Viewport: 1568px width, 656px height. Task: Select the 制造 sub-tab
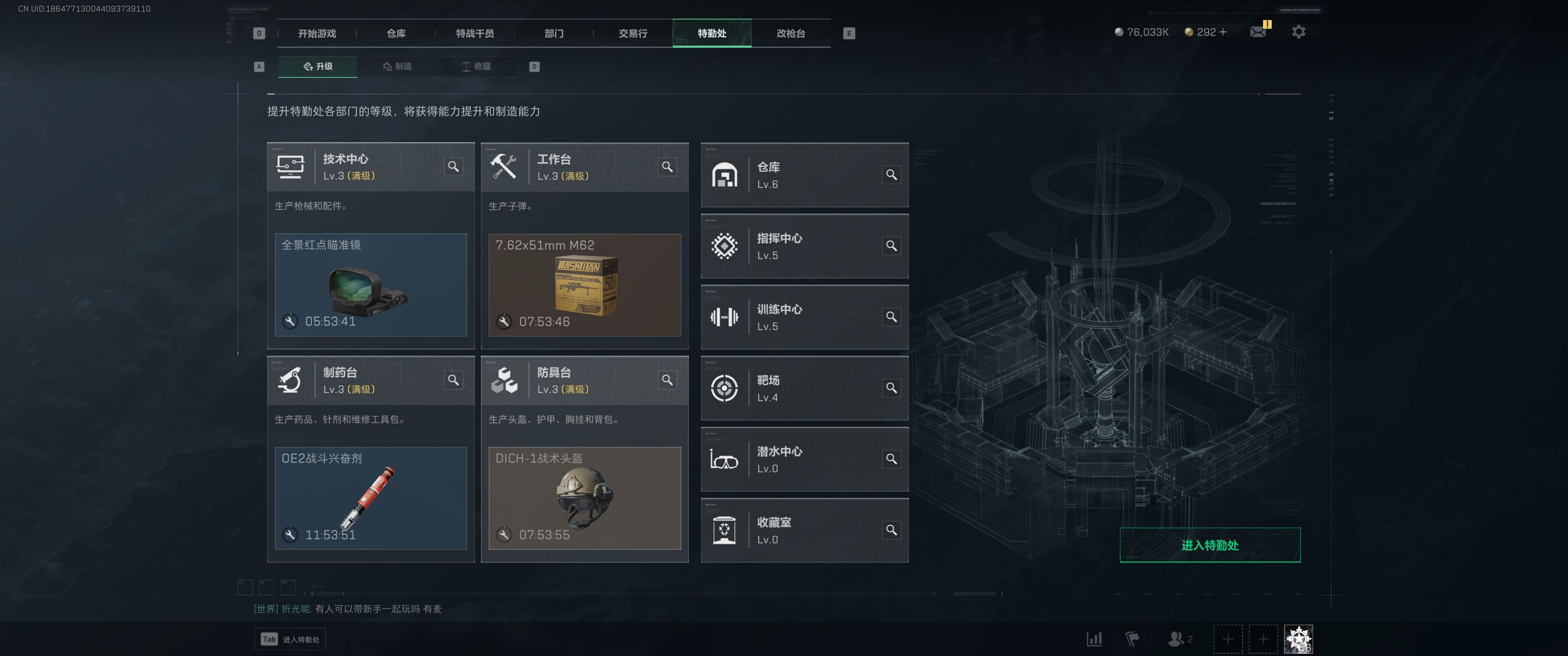(x=397, y=67)
